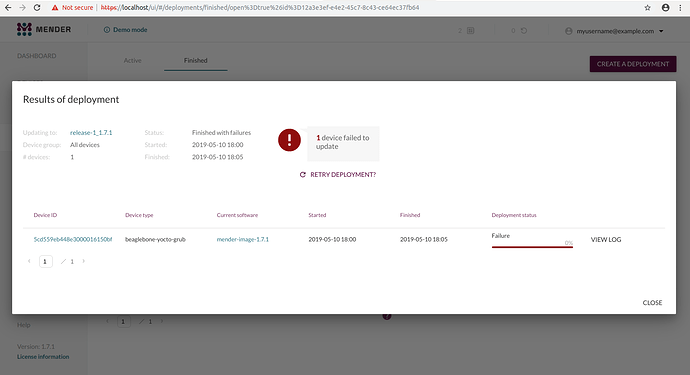Click the browser back arrow
Screen dimensions: 690x375
point(8,7)
